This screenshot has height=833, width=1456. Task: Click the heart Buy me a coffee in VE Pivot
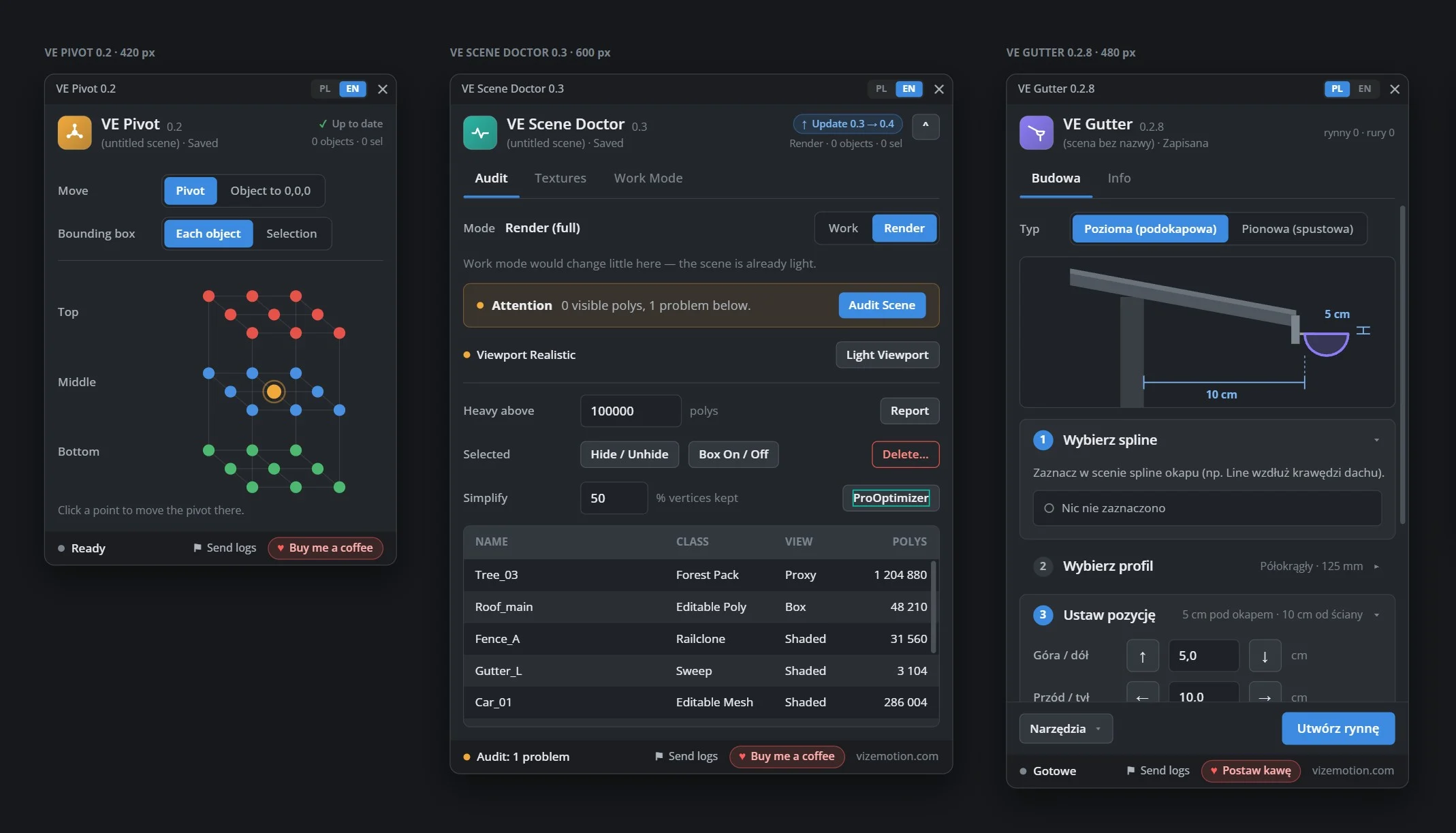click(x=326, y=548)
